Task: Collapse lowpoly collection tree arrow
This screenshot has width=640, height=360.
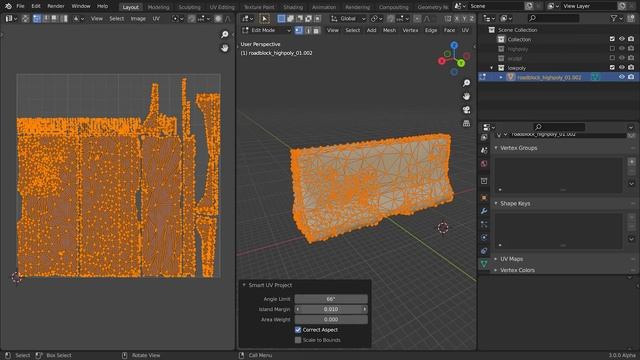Action: (x=492, y=68)
